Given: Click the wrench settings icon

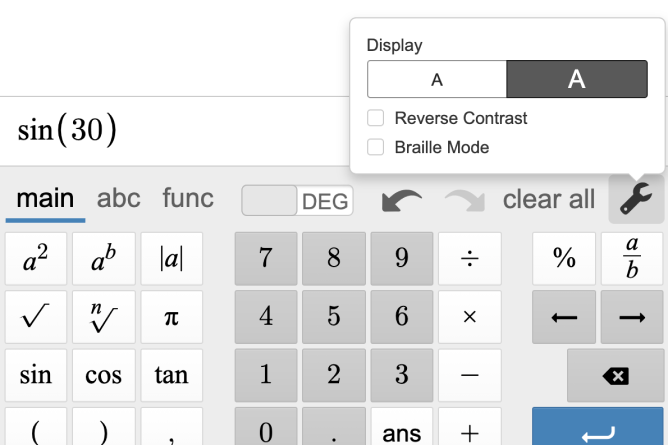Looking at the screenshot, I should [x=636, y=200].
